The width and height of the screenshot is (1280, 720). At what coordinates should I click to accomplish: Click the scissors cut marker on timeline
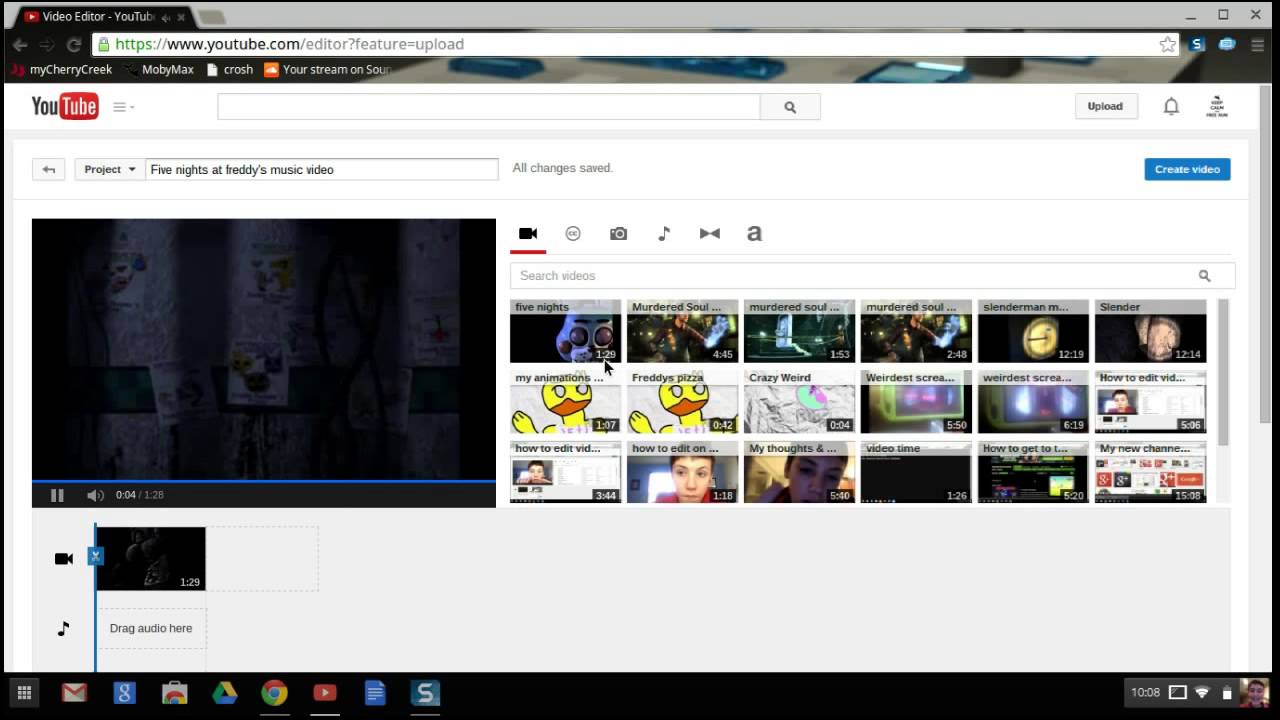(95, 556)
